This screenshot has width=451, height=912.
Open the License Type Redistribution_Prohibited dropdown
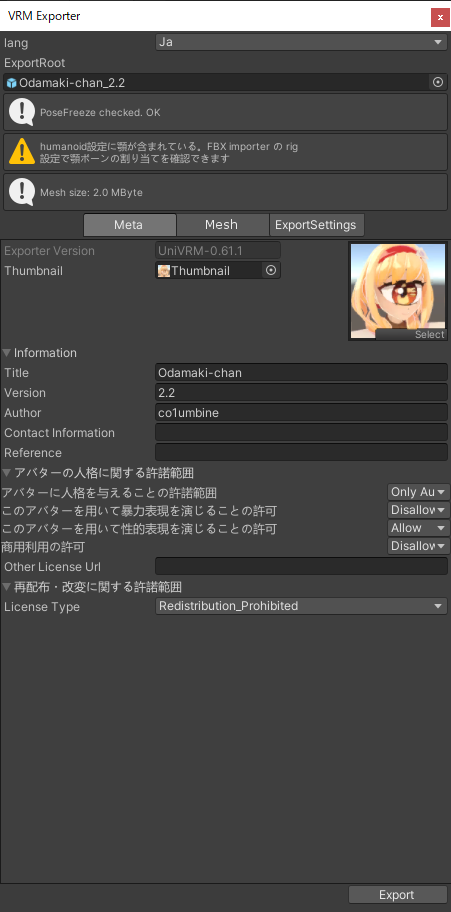coord(301,606)
